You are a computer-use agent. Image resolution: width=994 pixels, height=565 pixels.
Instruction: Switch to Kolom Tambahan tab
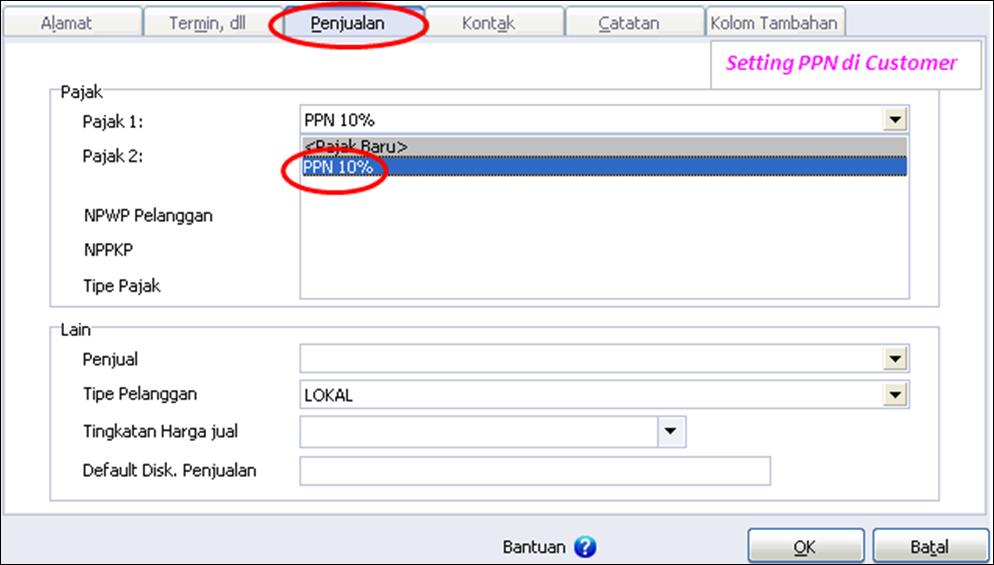pos(775,23)
